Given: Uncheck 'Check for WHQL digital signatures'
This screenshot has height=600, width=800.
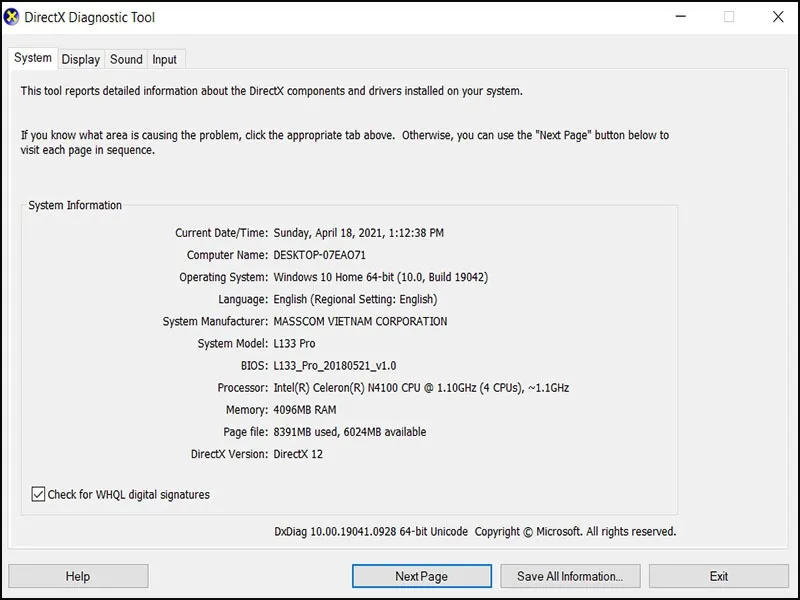Looking at the screenshot, I should coord(38,494).
